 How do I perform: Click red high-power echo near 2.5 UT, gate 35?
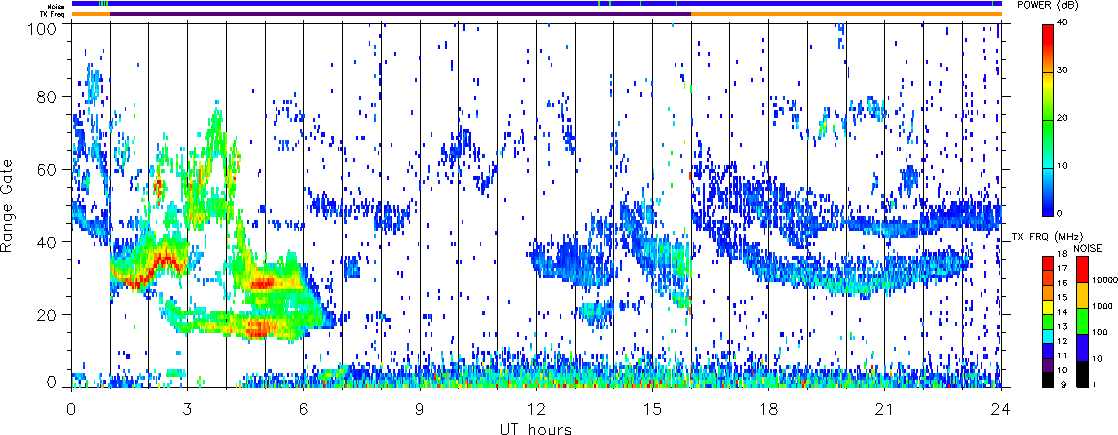[166, 258]
